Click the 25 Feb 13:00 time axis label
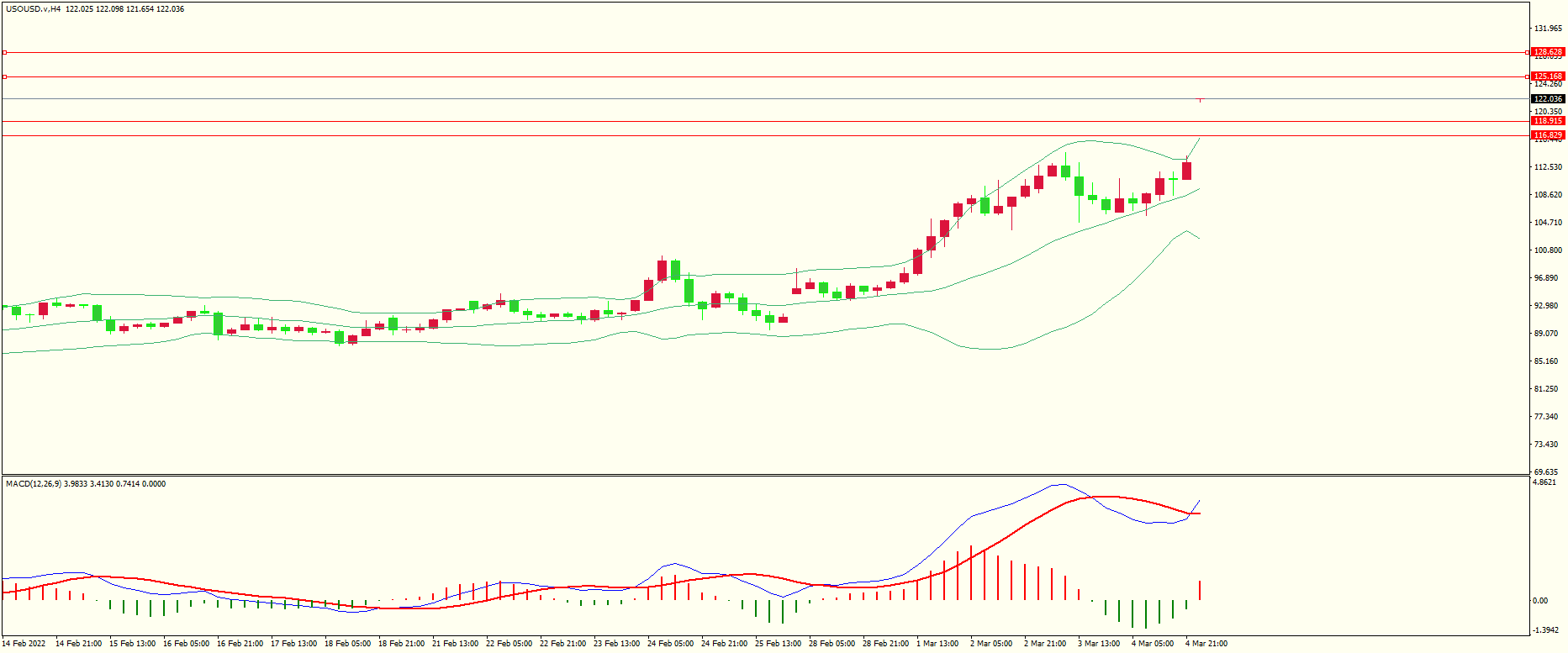The image size is (1568, 653). [778, 644]
